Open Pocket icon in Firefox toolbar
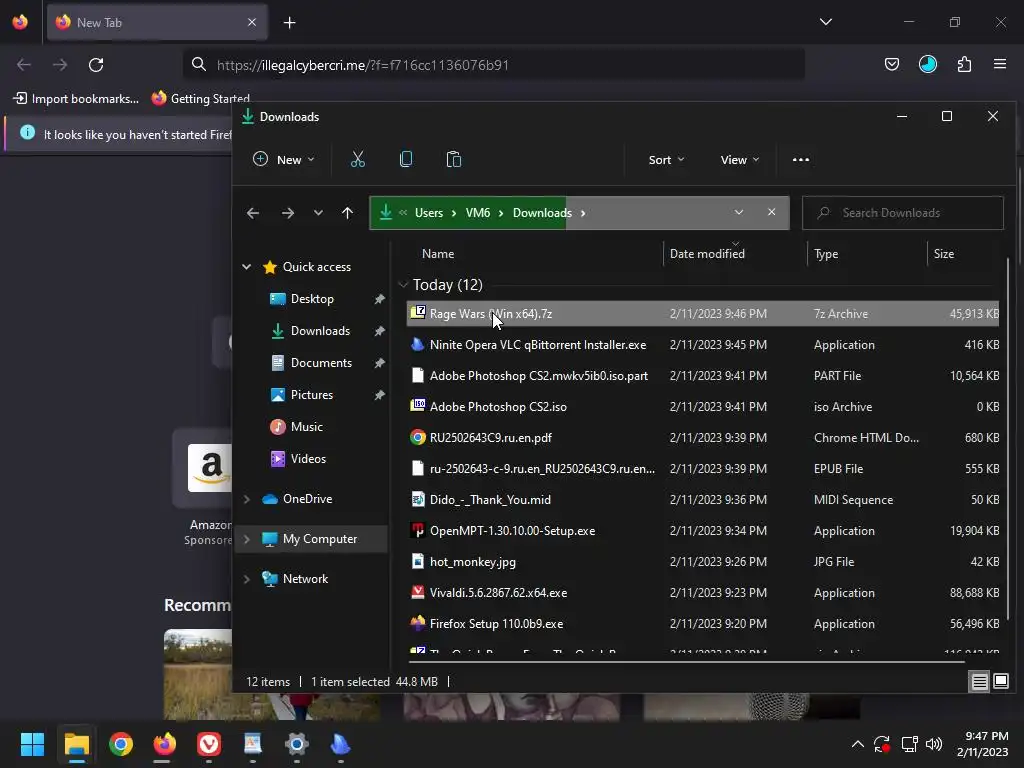 pyautogui.click(x=891, y=64)
